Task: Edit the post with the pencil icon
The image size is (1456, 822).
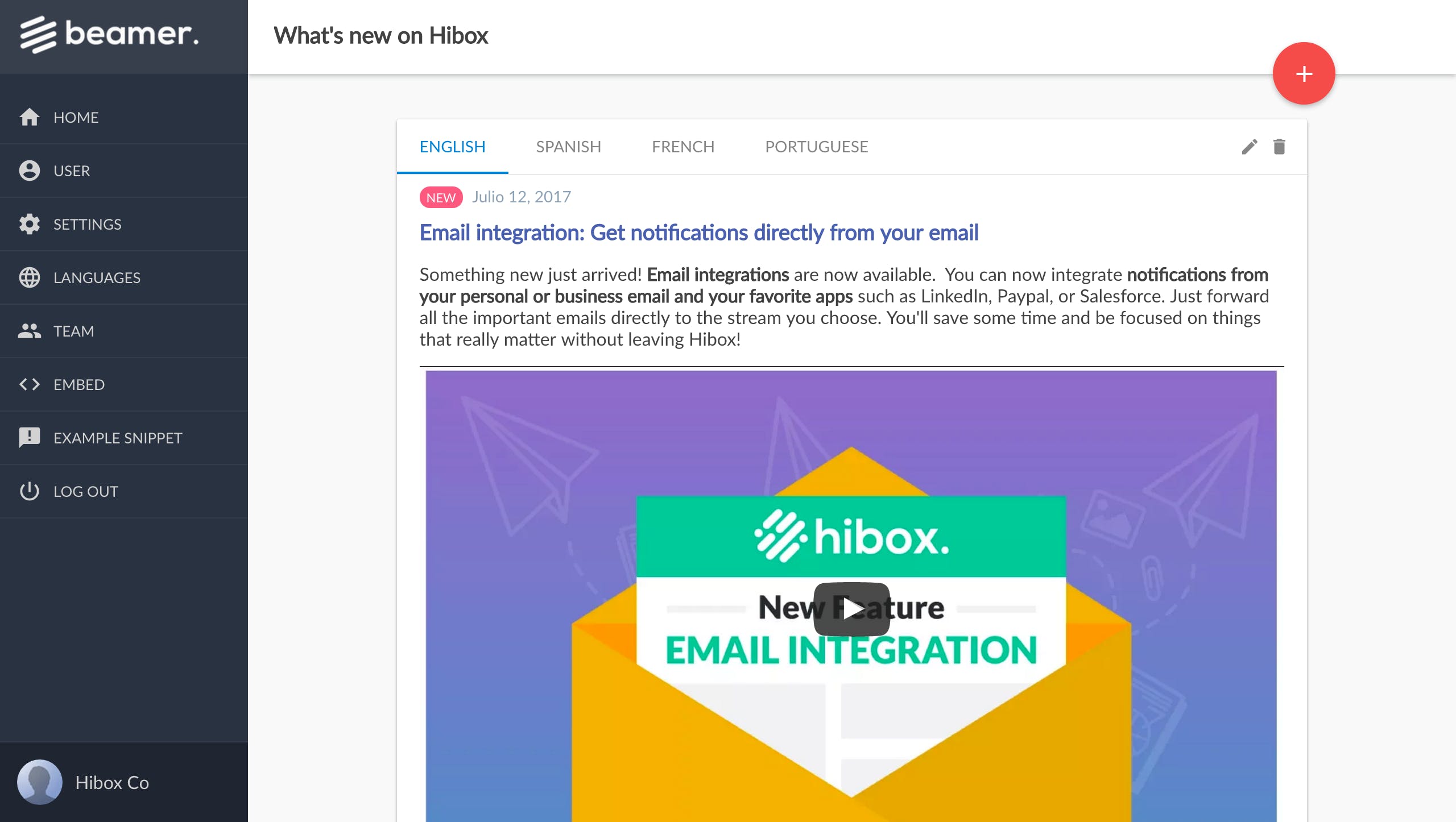Action: tap(1249, 147)
